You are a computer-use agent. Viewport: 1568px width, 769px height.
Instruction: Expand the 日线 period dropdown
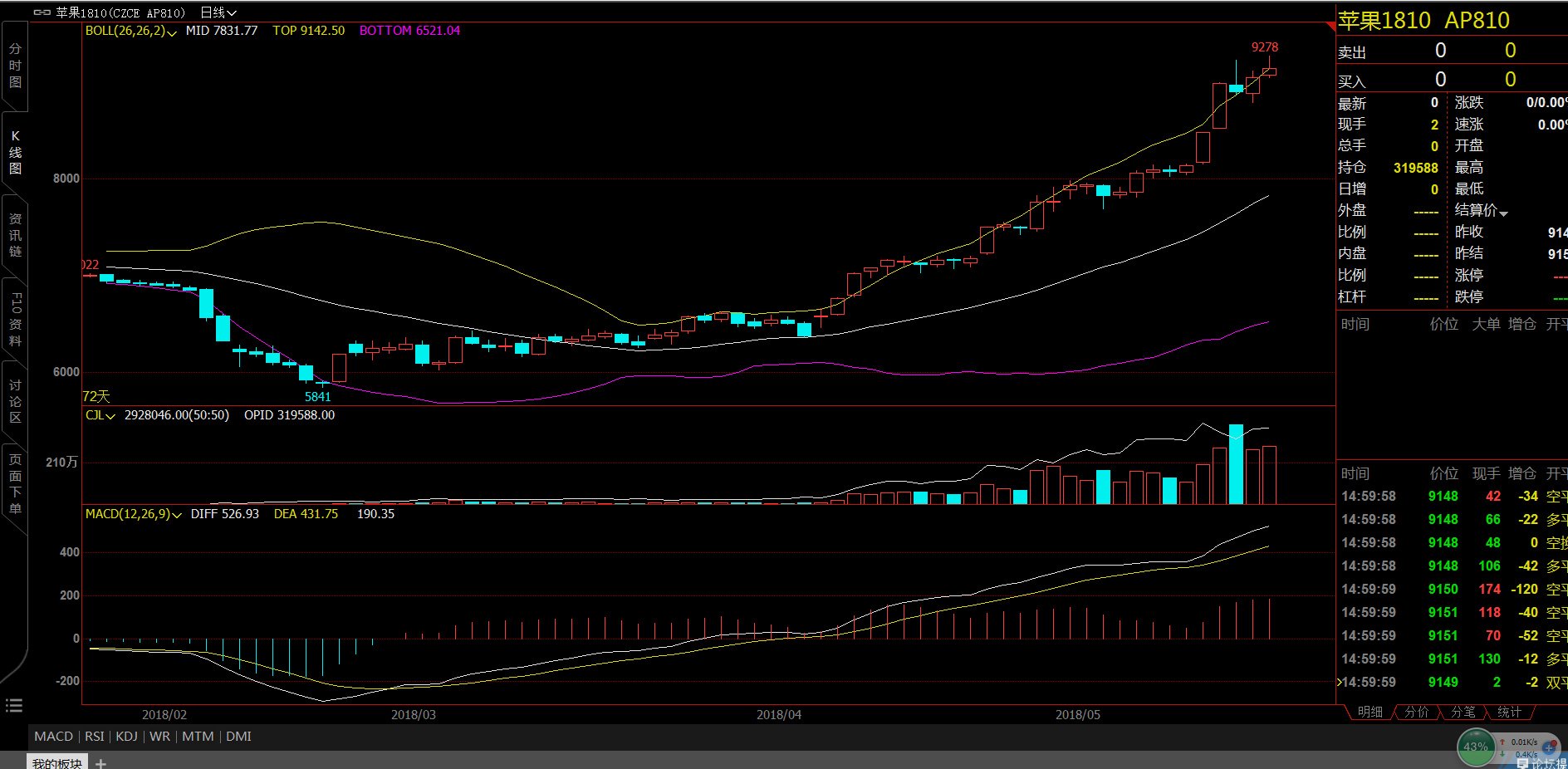(218, 12)
